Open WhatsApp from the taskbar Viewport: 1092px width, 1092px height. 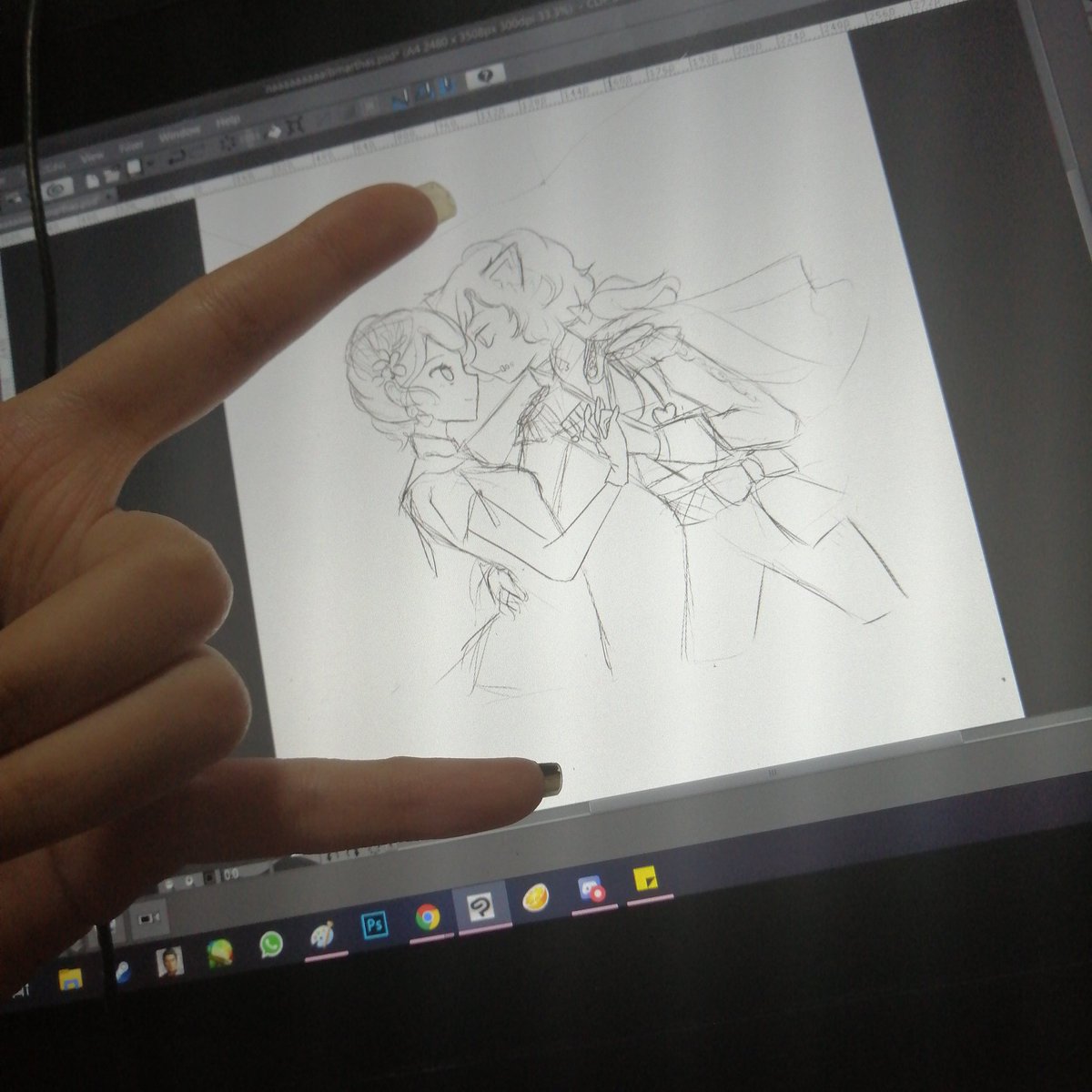click(x=270, y=944)
